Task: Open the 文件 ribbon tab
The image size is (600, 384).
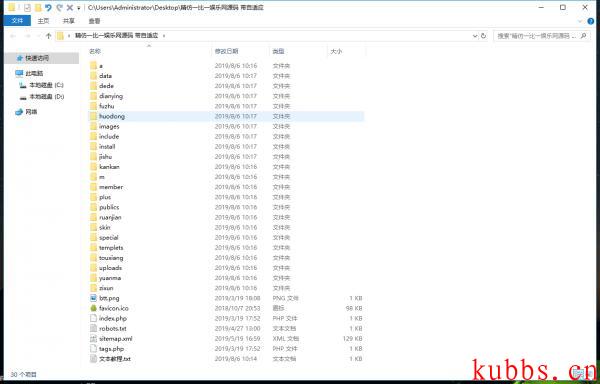Action: 17,21
